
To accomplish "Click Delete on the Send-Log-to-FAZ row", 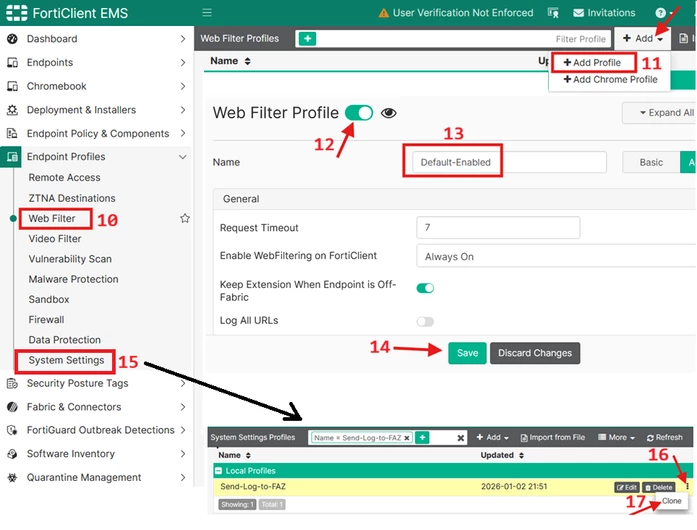I will point(659,487).
